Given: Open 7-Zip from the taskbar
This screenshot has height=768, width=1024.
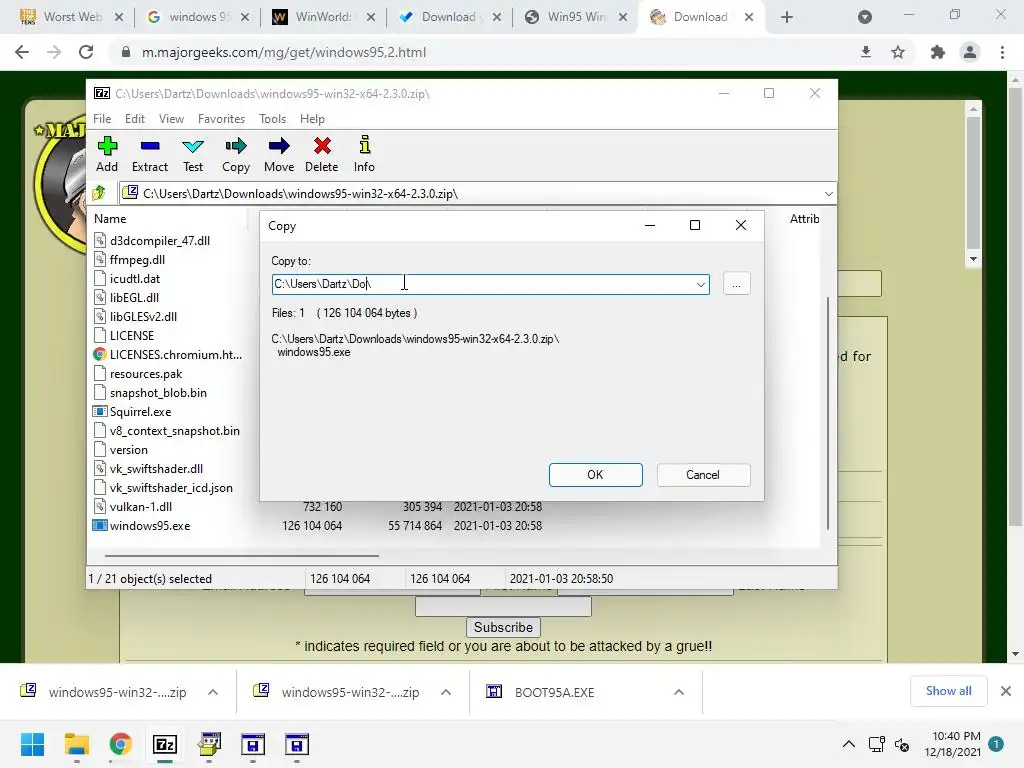Looking at the screenshot, I should pos(165,744).
